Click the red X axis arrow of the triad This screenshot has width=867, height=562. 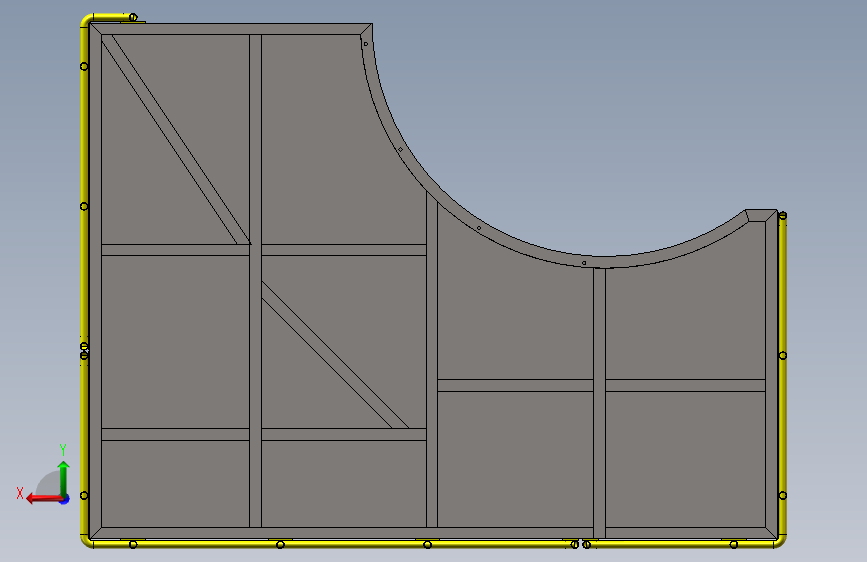(44, 499)
